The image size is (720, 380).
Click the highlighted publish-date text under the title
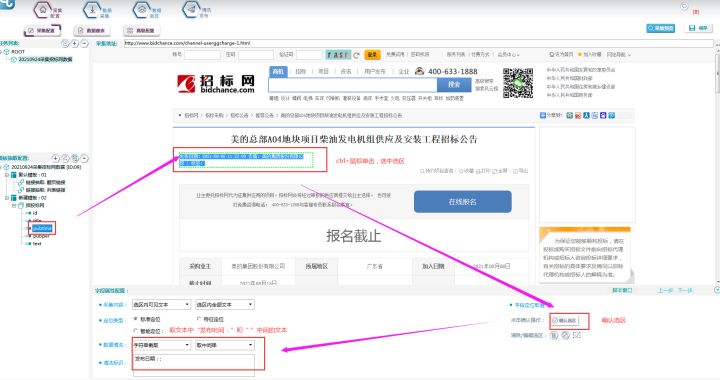pyautogui.click(x=242, y=159)
